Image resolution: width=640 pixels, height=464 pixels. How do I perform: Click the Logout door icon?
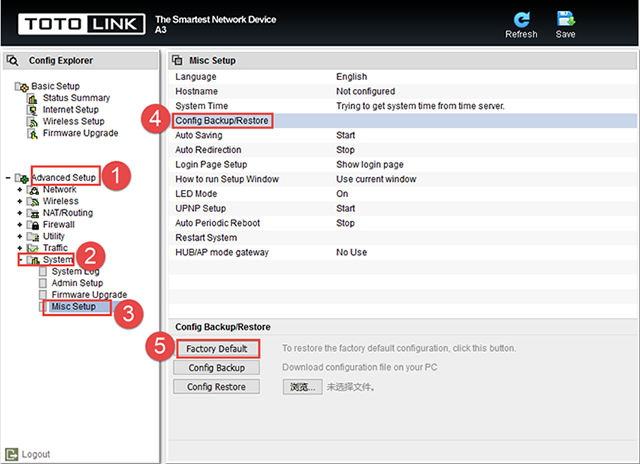pyautogui.click(x=11, y=454)
